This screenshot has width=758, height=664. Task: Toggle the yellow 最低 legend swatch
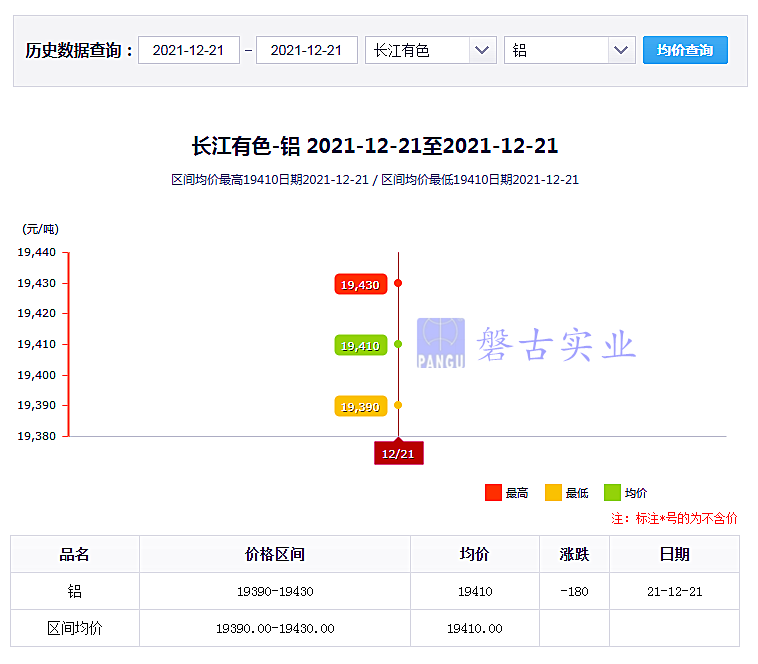click(553, 492)
